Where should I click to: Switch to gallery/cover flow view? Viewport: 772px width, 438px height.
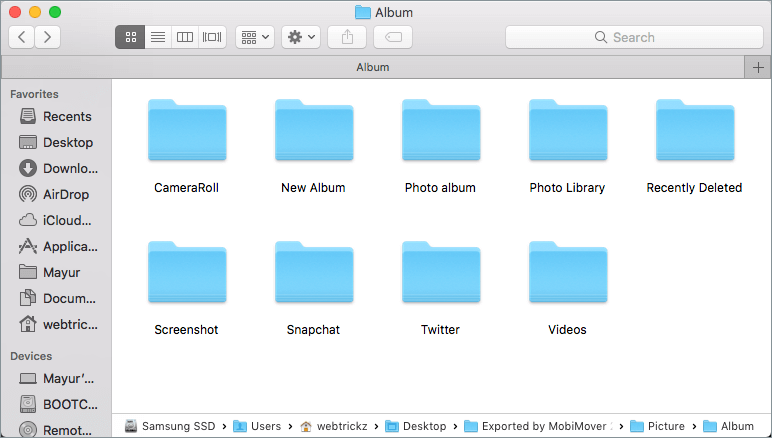(212, 37)
